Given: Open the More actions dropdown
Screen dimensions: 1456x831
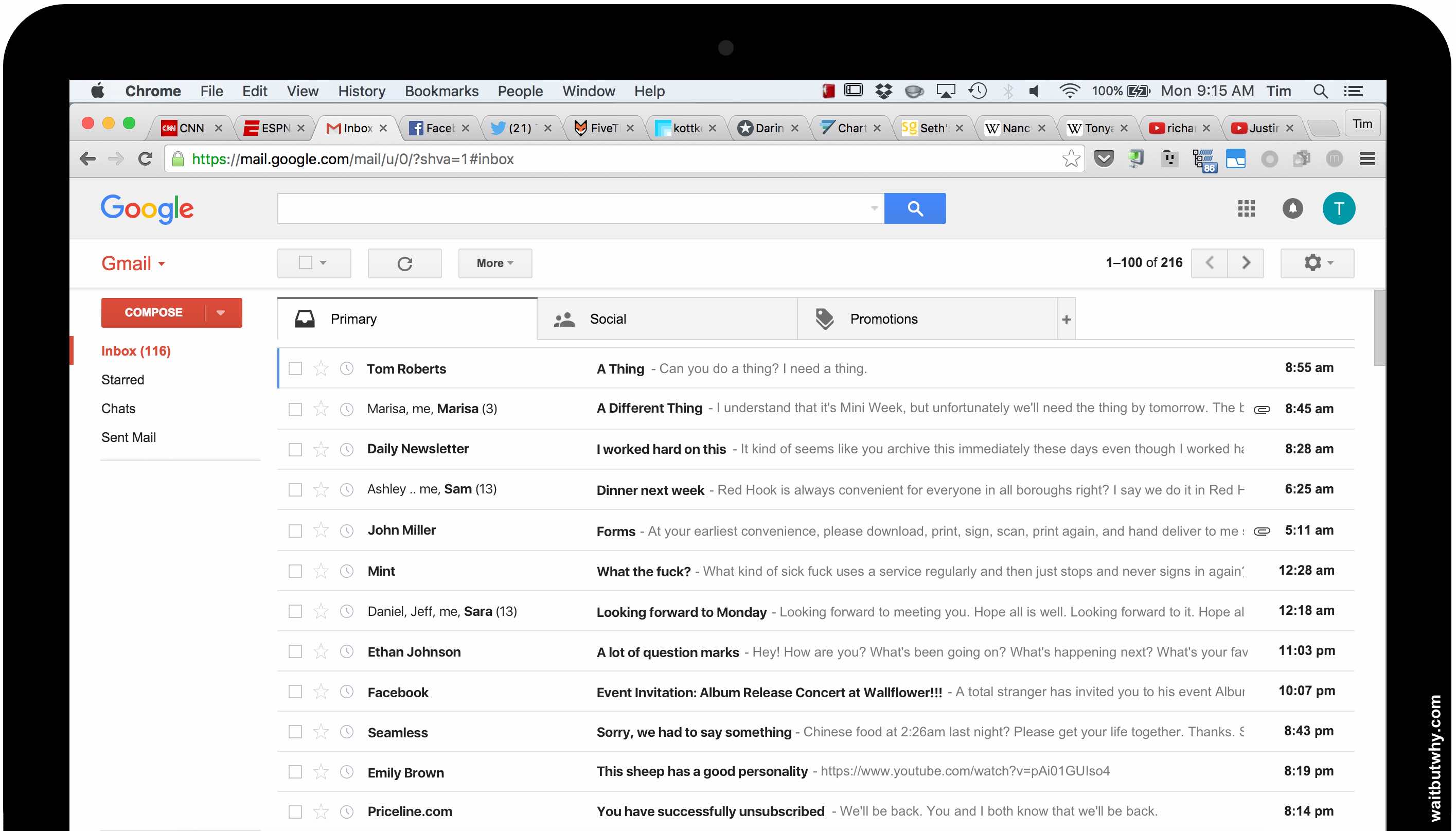Looking at the screenshot, I should (x=494, y=263).
